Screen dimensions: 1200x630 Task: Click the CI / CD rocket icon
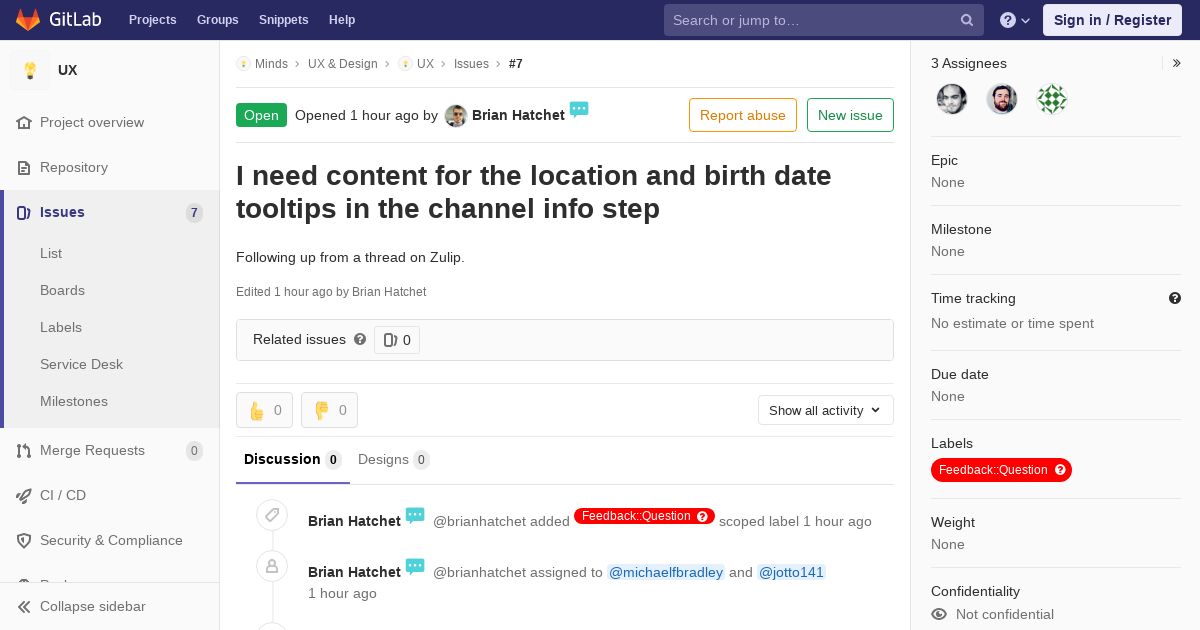click(24, 495)
